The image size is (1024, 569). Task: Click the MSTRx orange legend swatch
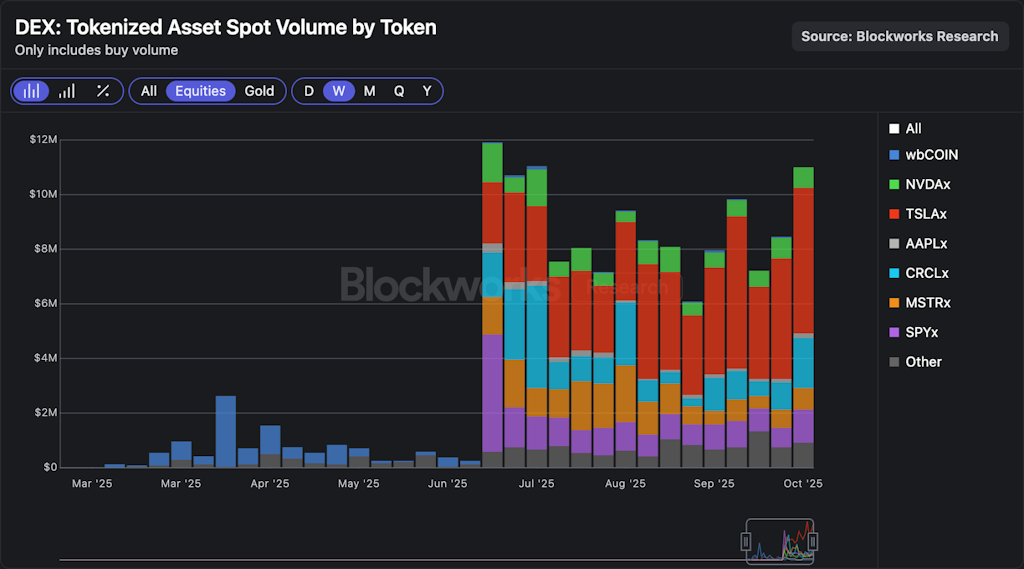(x=894, y=303)
